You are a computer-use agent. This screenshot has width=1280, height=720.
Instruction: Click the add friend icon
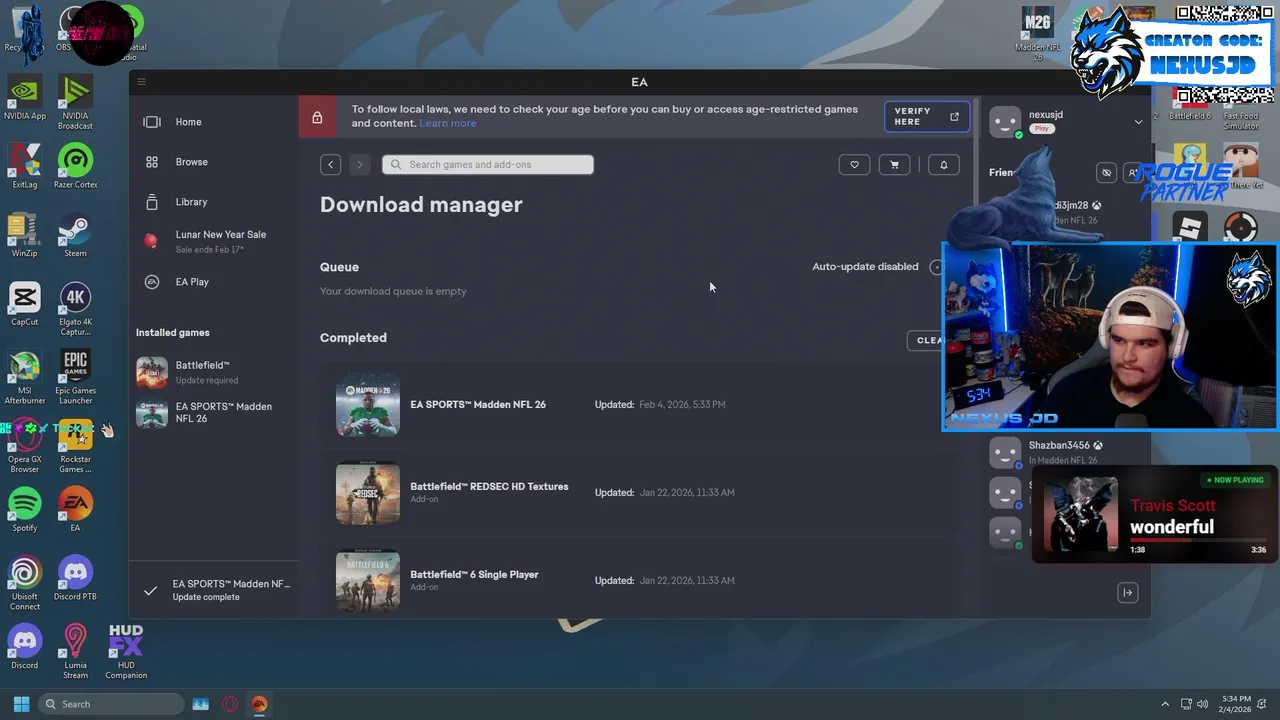(1131, 173)
